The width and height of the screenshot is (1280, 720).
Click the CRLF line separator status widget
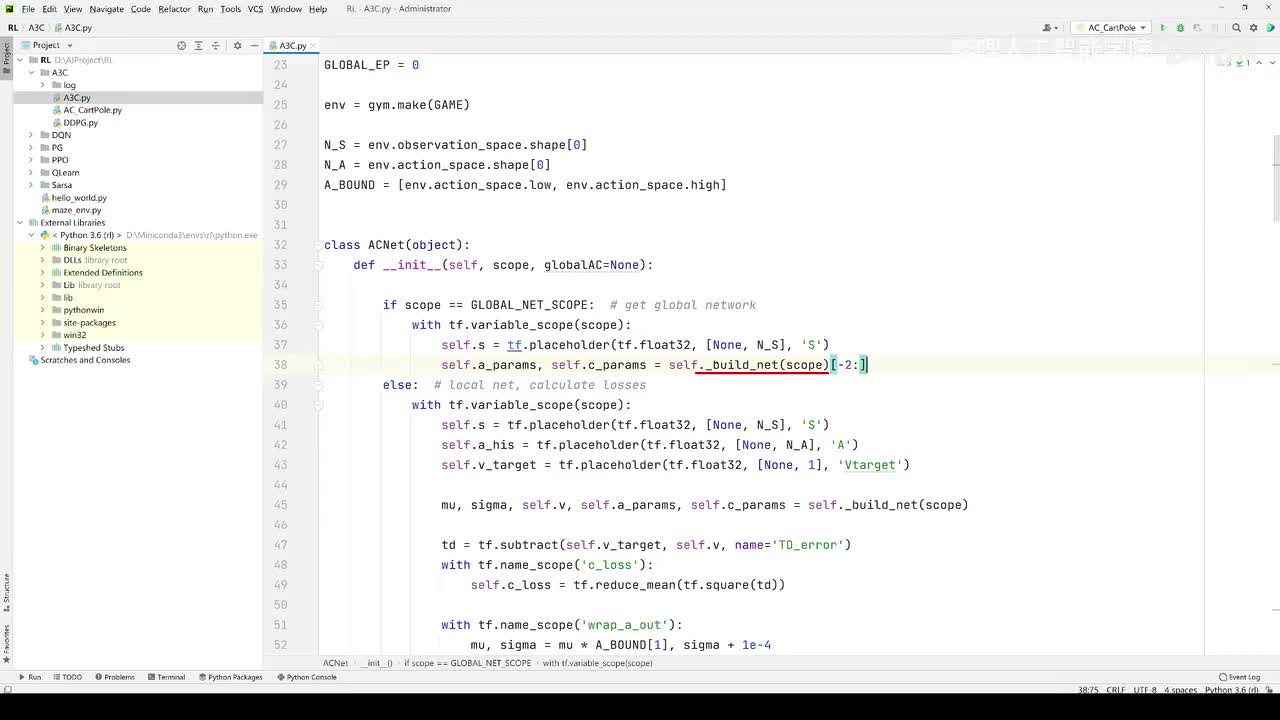[1116, 690]
